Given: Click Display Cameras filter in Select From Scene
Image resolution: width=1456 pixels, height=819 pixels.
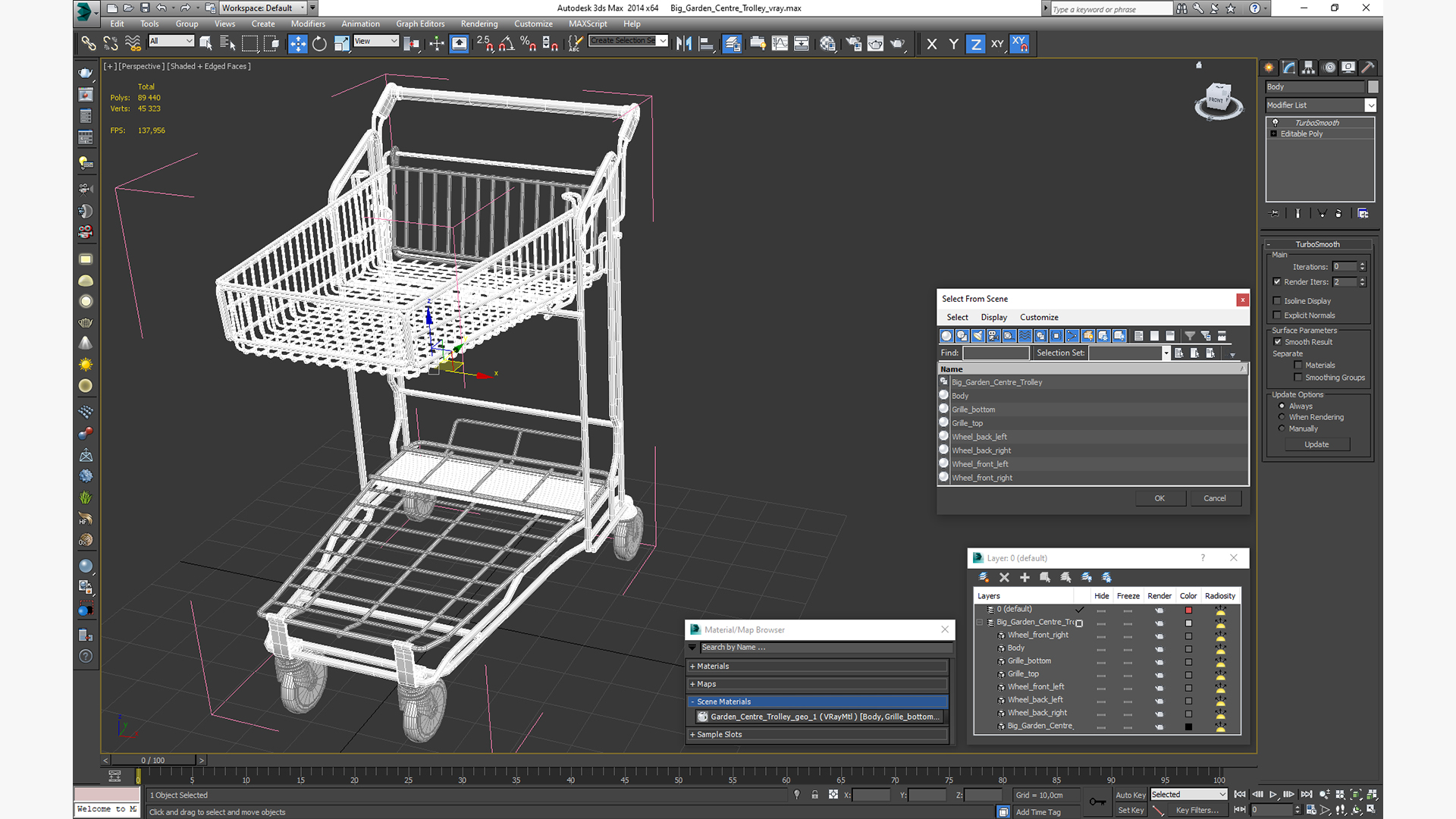Looking at the screenshot, I should (993, 336).
